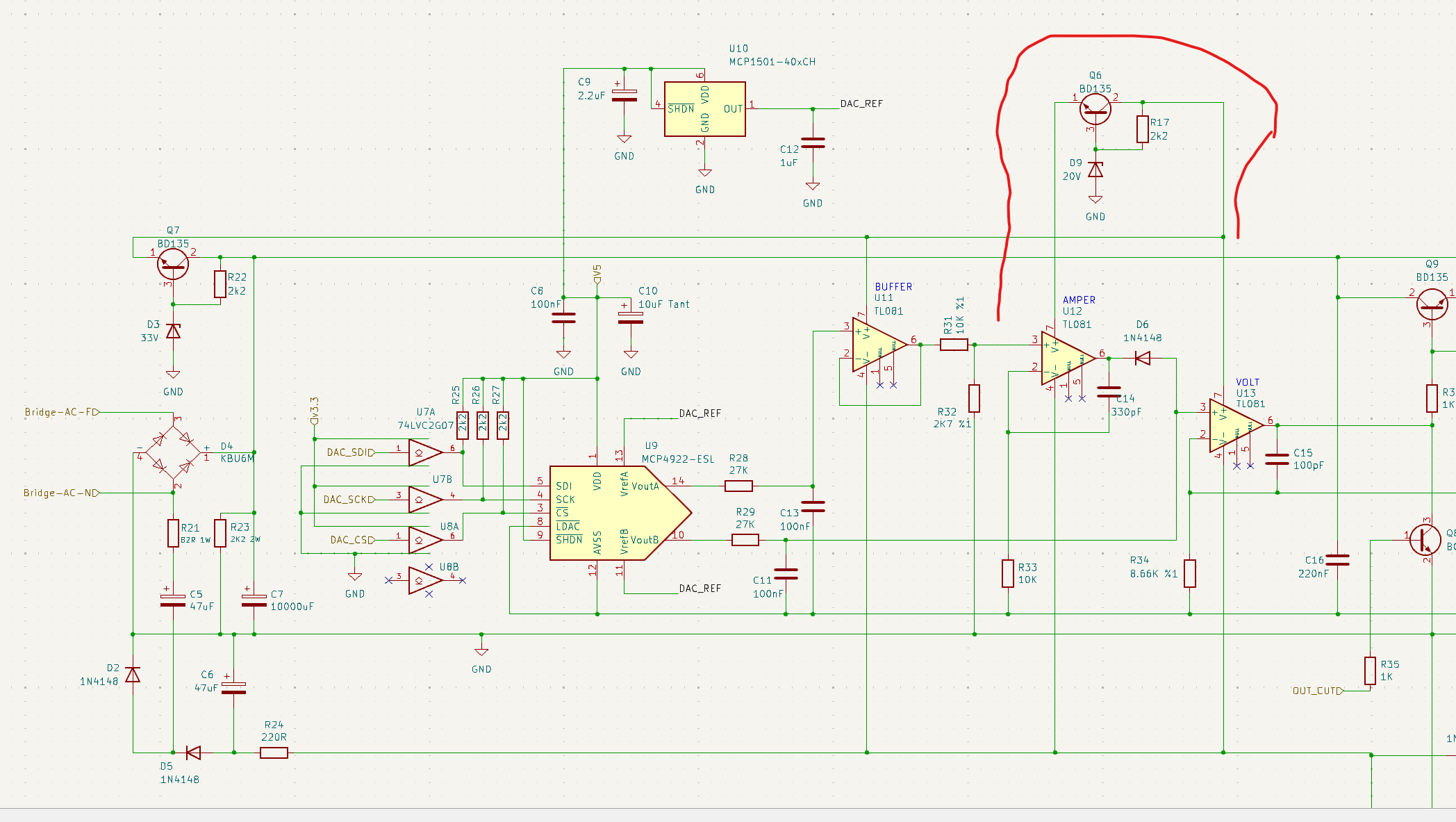Select the U13 VOLT TL081 op-amp
Screen dimensions: 1456x822
click(x=1236, y=425)
